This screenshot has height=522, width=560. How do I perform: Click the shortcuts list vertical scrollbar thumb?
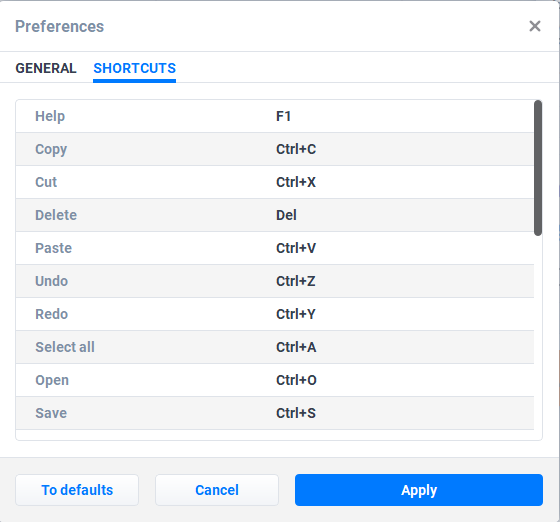tap(538, 168)
